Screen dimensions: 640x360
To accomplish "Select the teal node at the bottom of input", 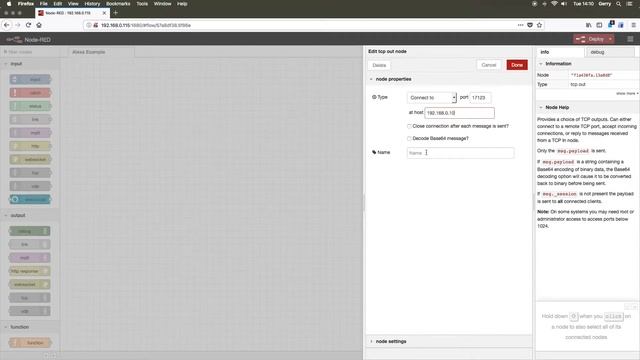I will 30,199.
